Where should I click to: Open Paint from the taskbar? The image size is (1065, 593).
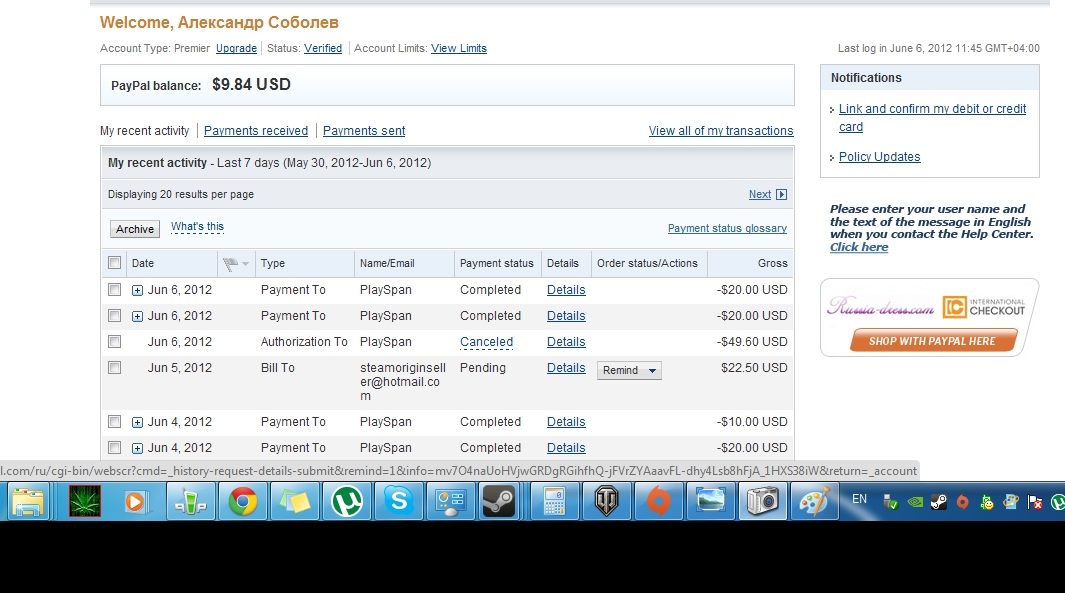(814, 502)
